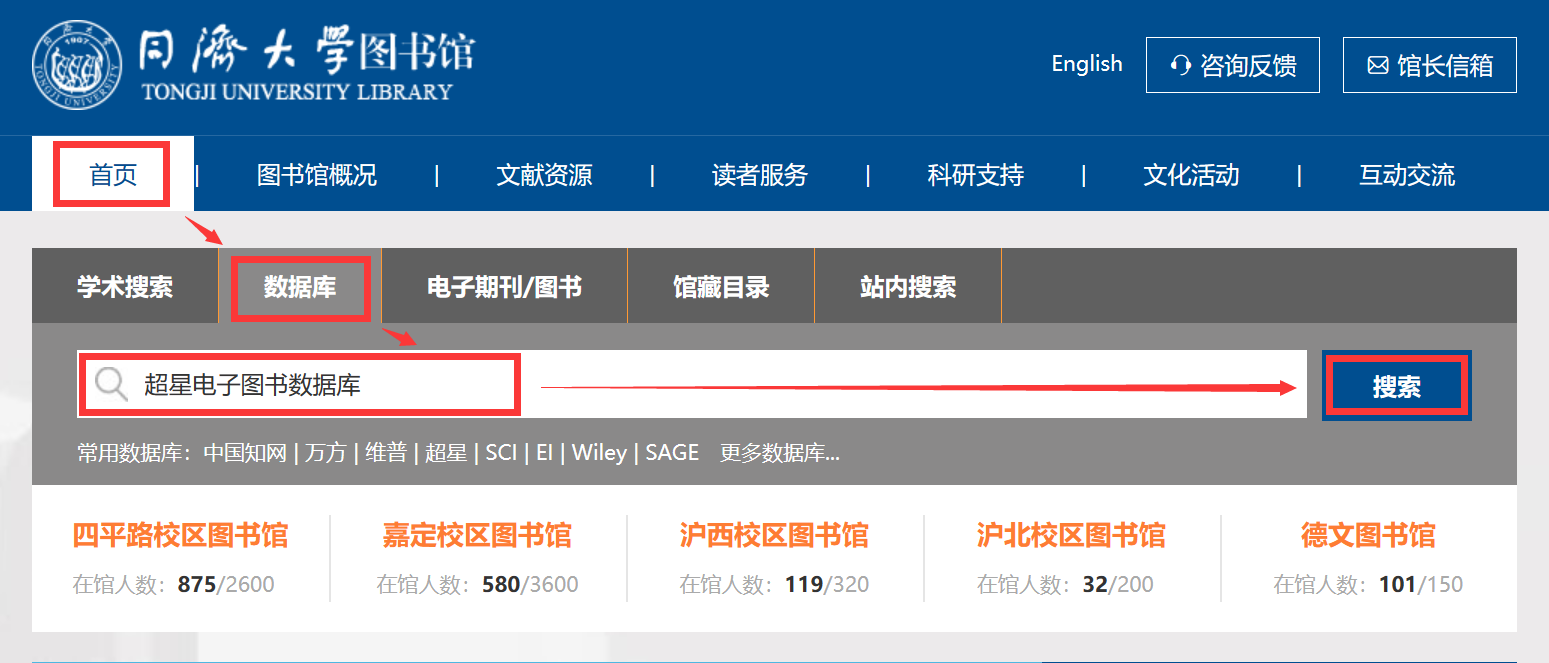1549x663 pixels.
Task: Open 中国知网 database link
Action: coord(245,453)
